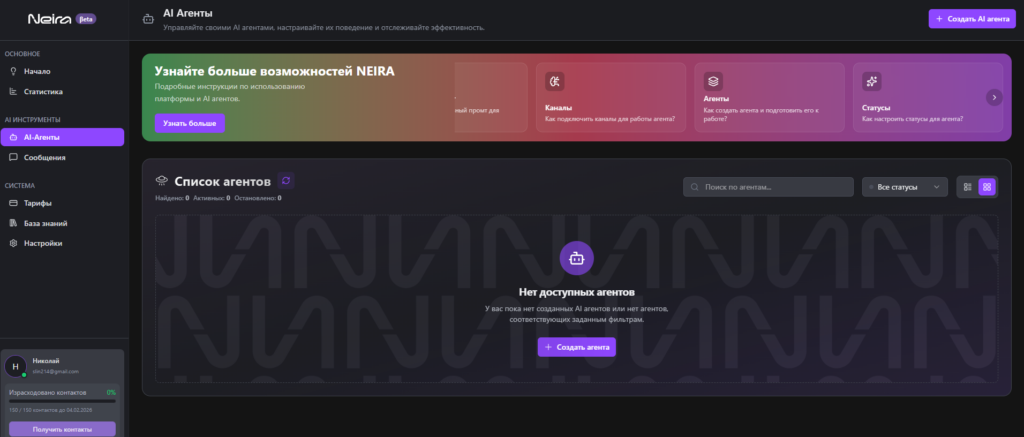Click the beta badge next to logo
This screenshot has width=1024, height=437.
pos(86,19)
